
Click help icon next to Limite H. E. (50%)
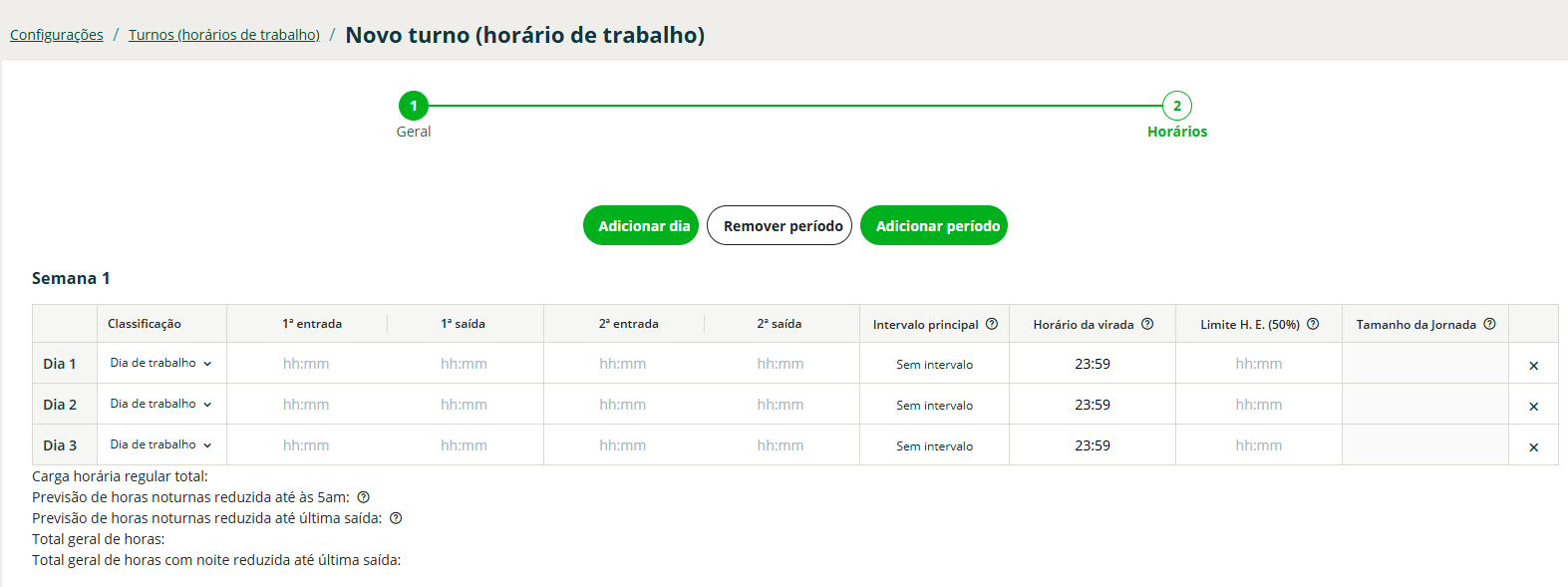tap(1313, 324)
